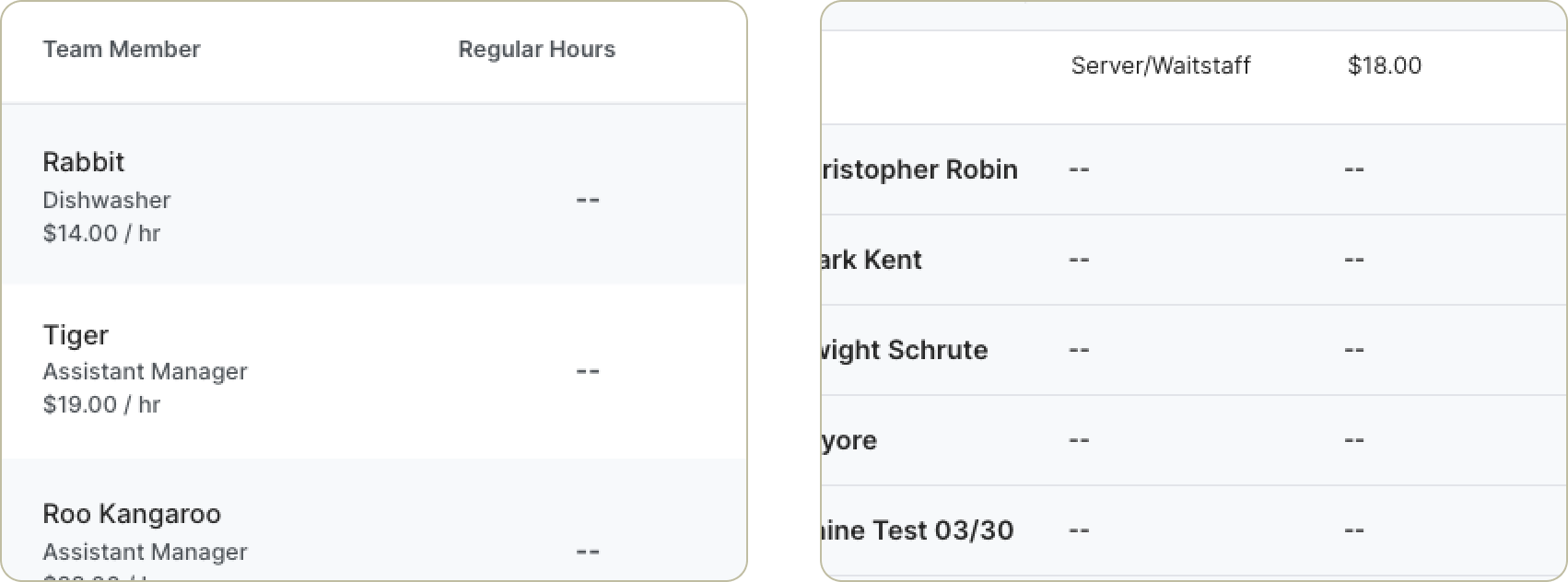This screenshot has width=1568, height=582.
Task: Sort by the Regular Hours column
Action: 537,50
